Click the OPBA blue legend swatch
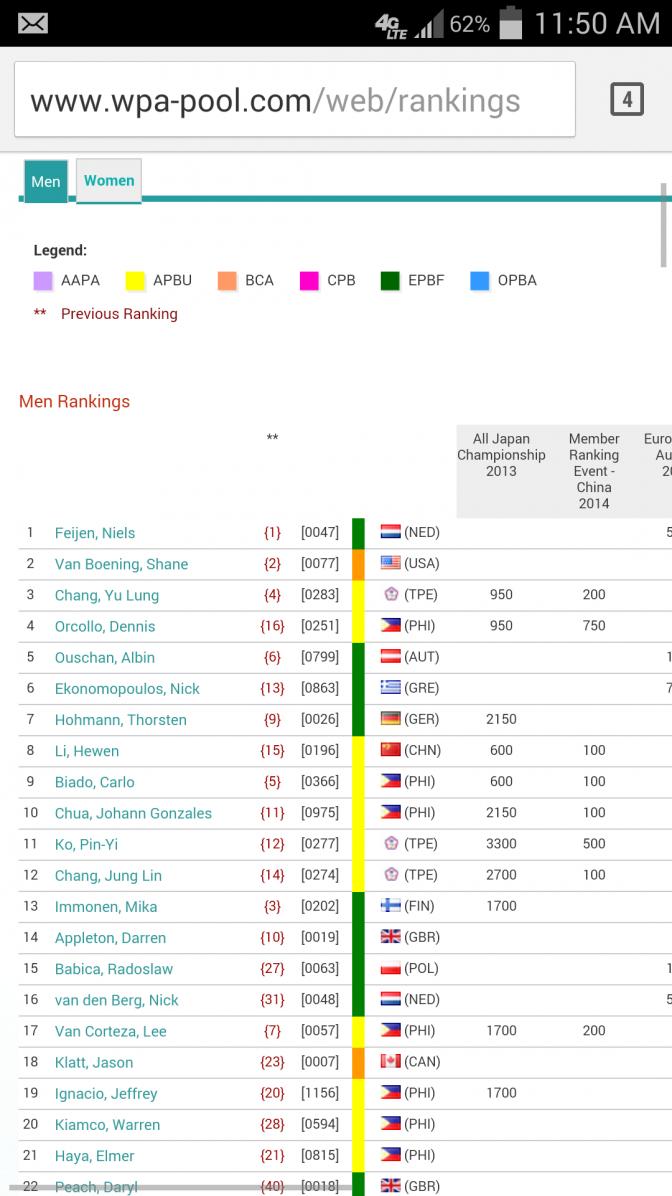This screenshot has height=1196, width=672. click(x=480, y=281)
